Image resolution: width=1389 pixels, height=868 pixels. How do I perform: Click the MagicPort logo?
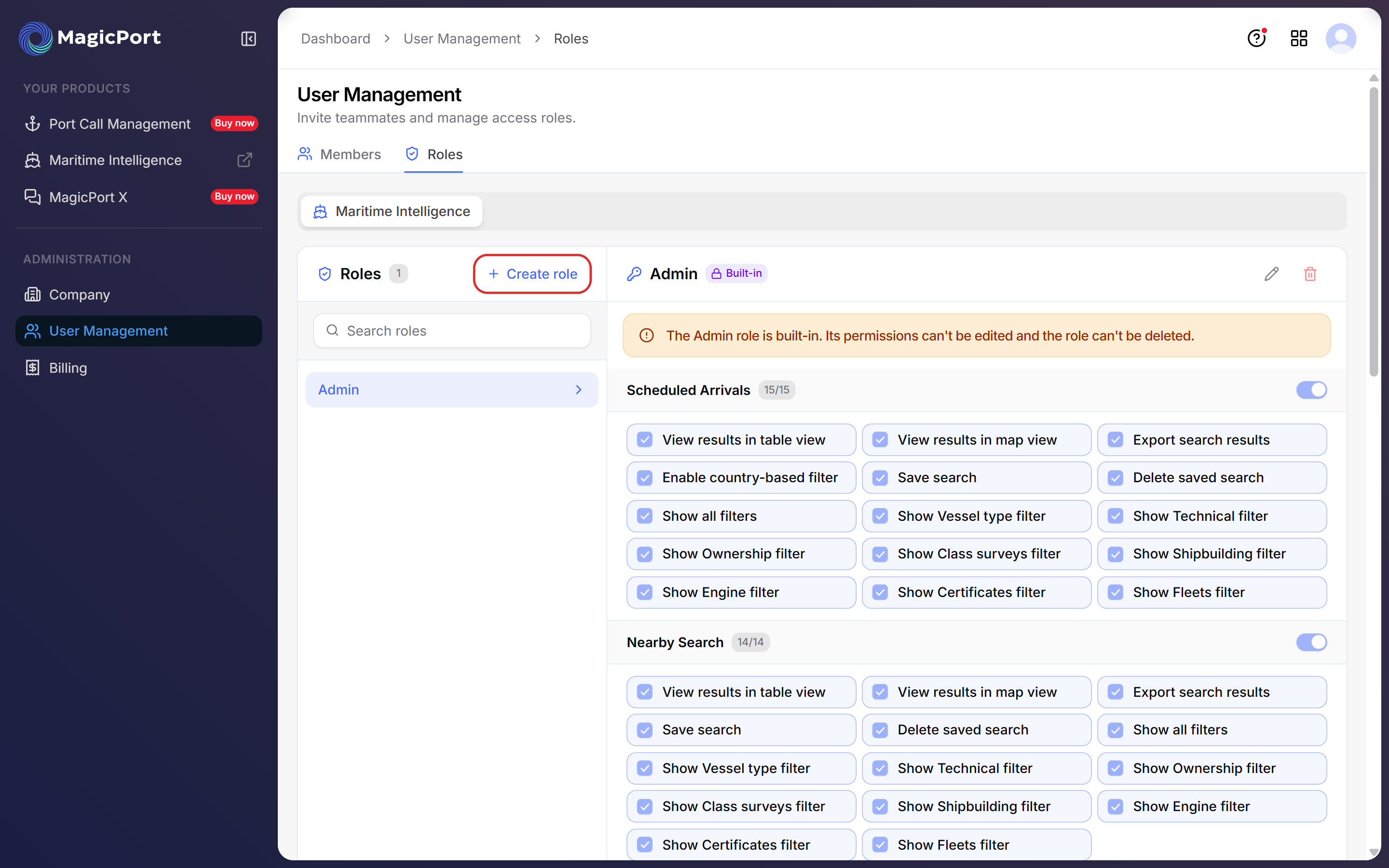(90, 38)
